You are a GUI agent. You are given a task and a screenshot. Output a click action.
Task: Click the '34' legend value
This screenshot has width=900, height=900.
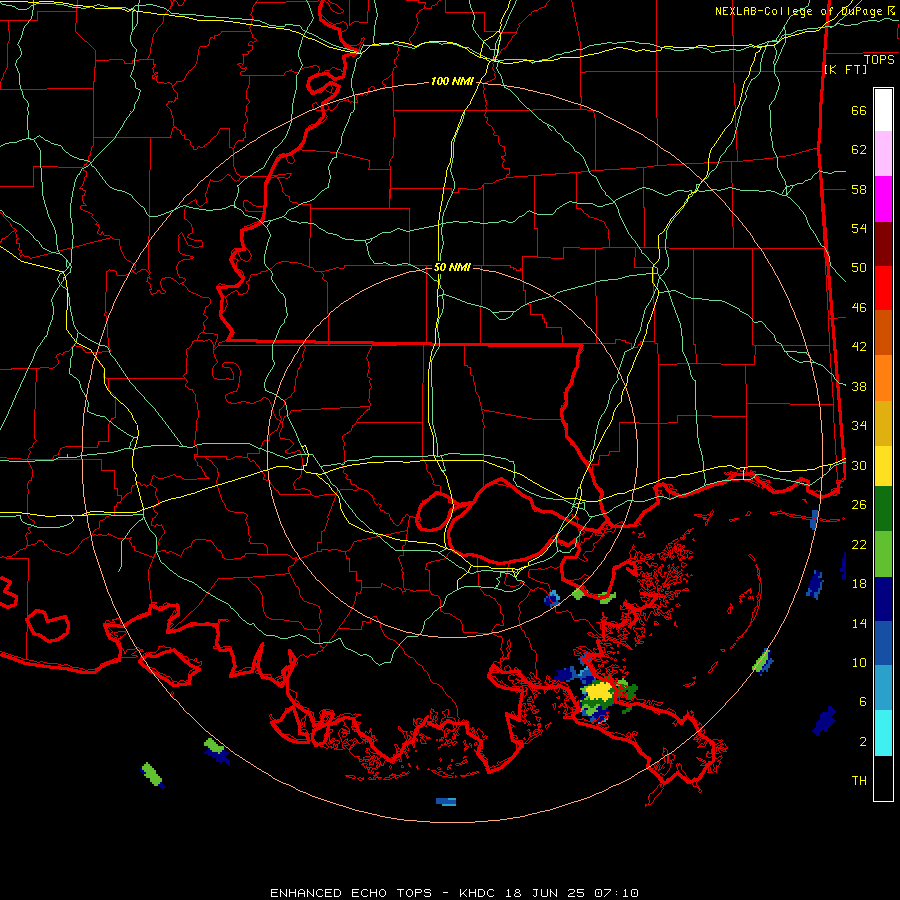pos(859,426)
